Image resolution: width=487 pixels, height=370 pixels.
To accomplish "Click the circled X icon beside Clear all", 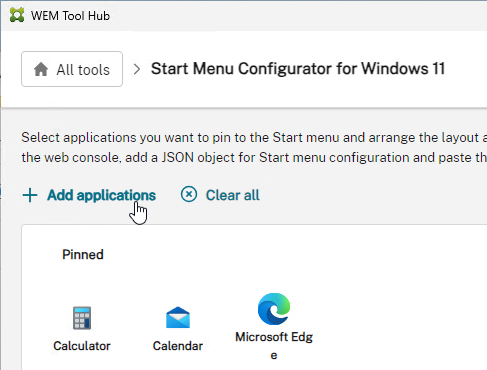I will coord(189,194).
